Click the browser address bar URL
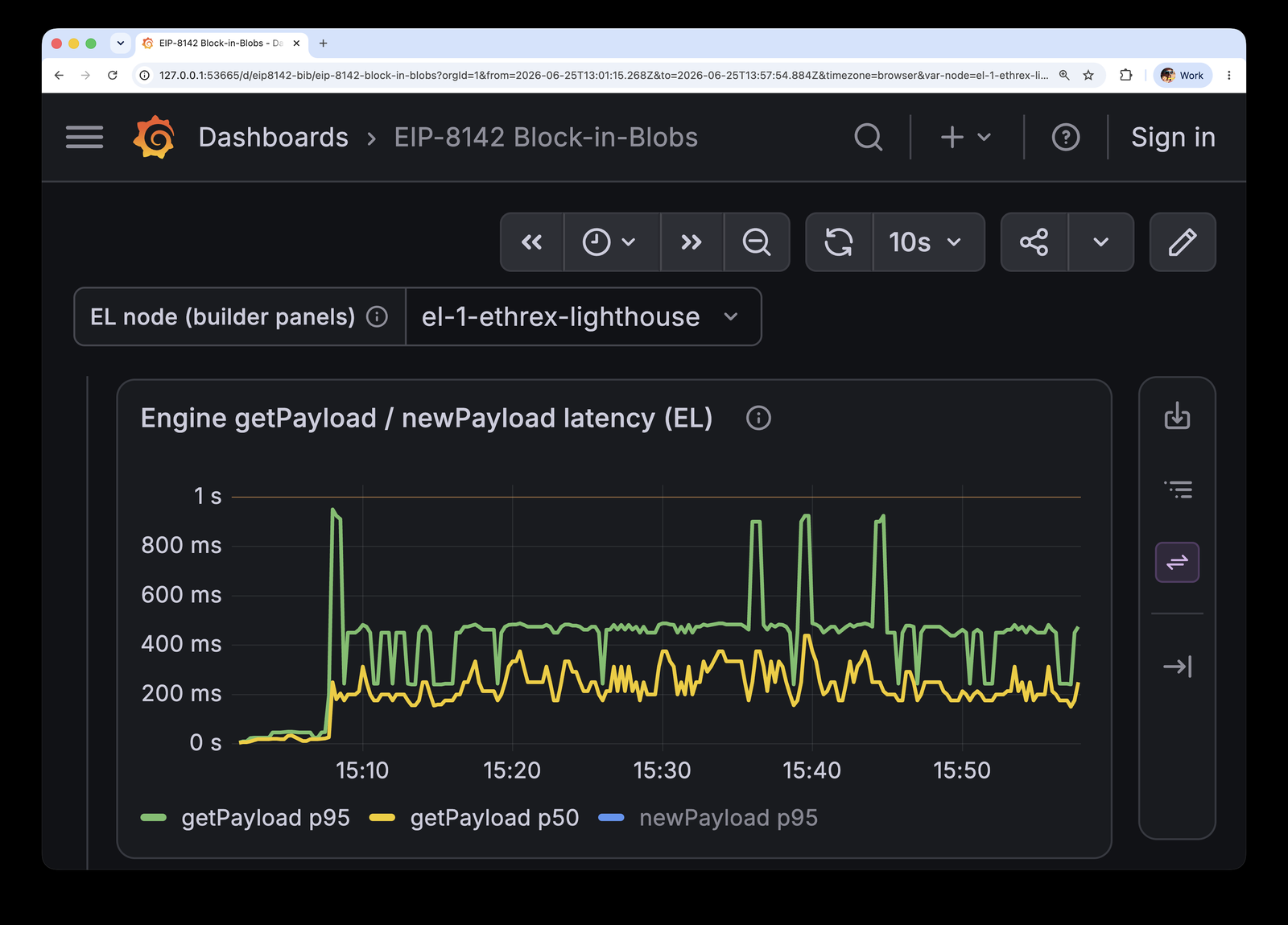Viewport: 1288px width, 925px height. pos(604,75)
